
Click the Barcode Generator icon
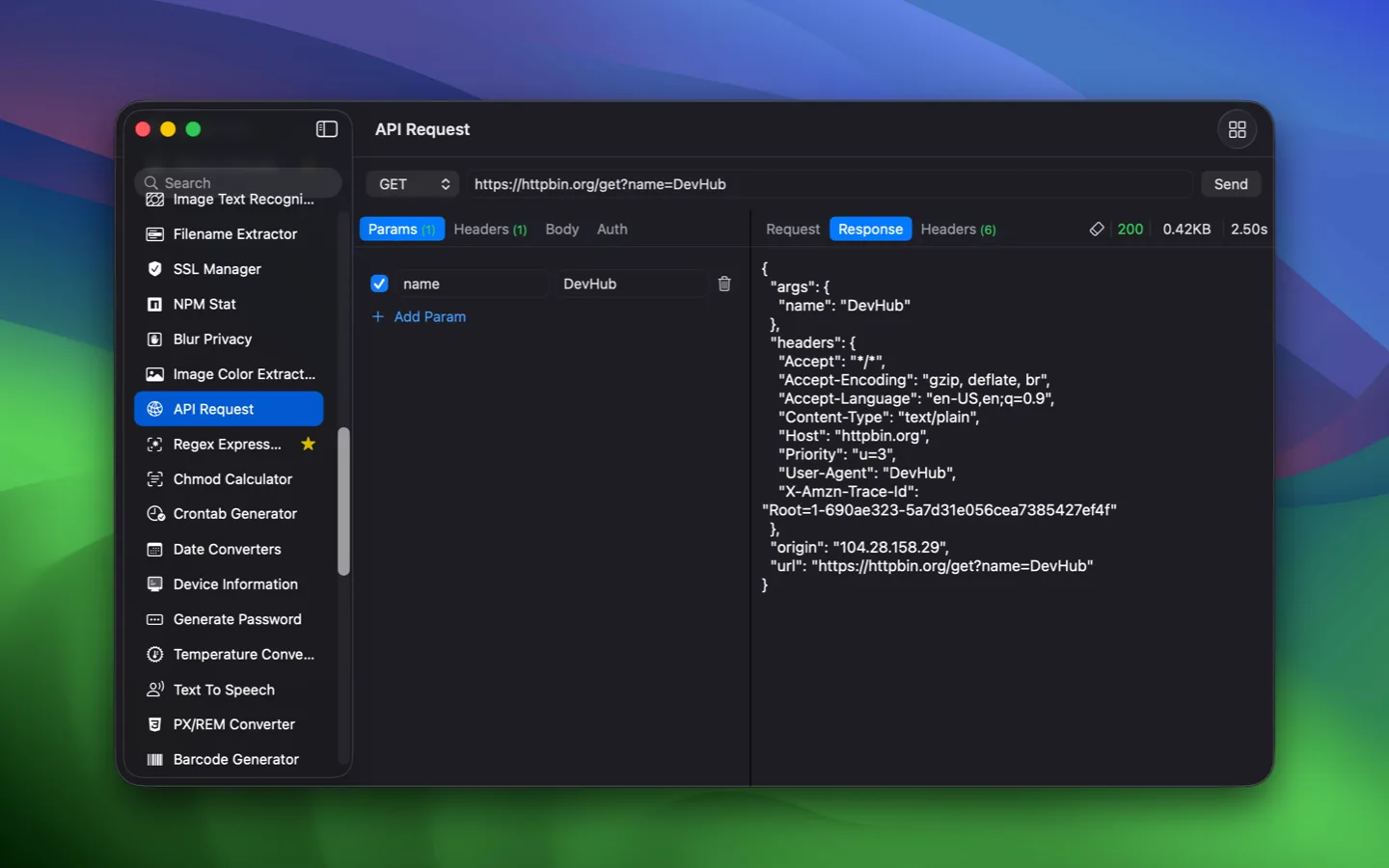click(154, 760)
